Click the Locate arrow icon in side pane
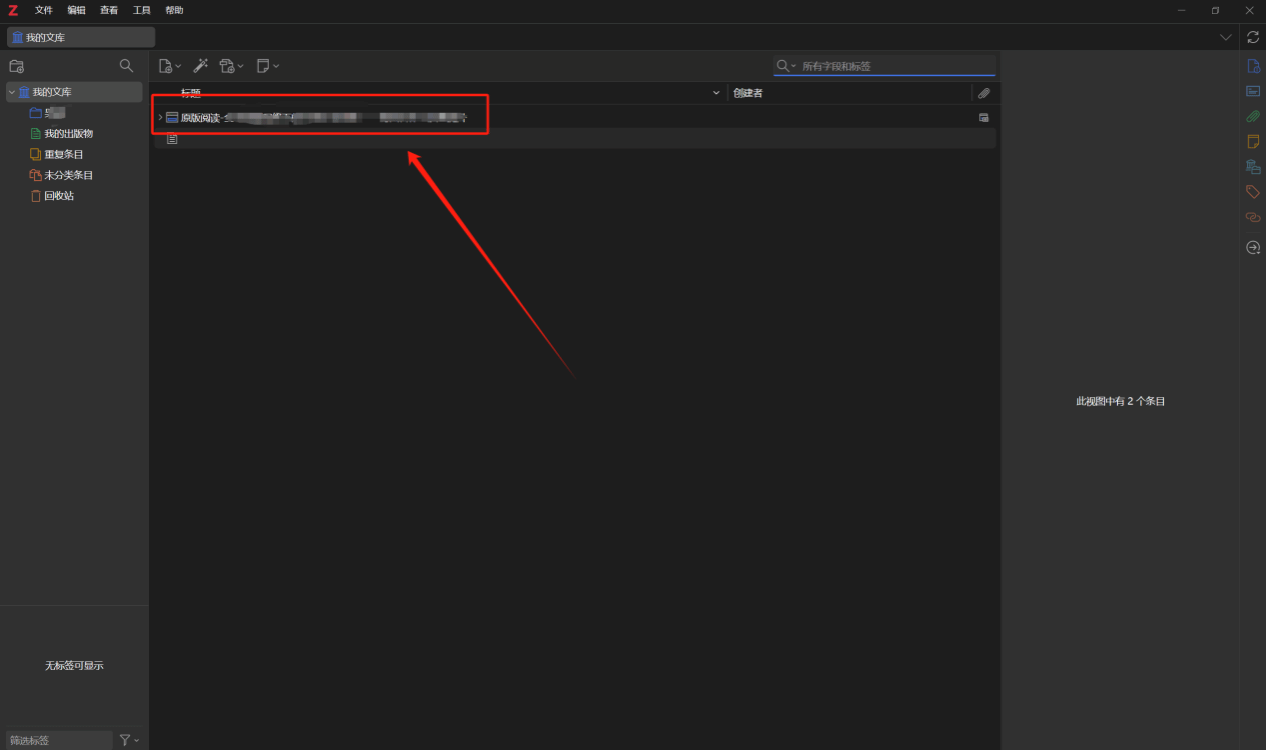The image size is (1266, 750). (x=1253, y=247)
